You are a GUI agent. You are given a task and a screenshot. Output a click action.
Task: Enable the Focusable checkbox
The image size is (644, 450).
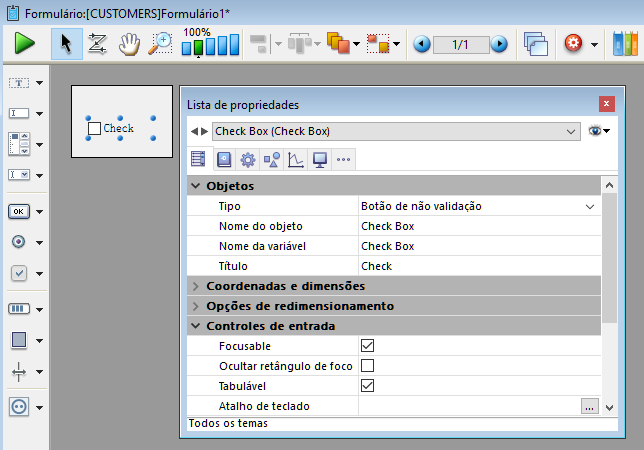[367, 345]
